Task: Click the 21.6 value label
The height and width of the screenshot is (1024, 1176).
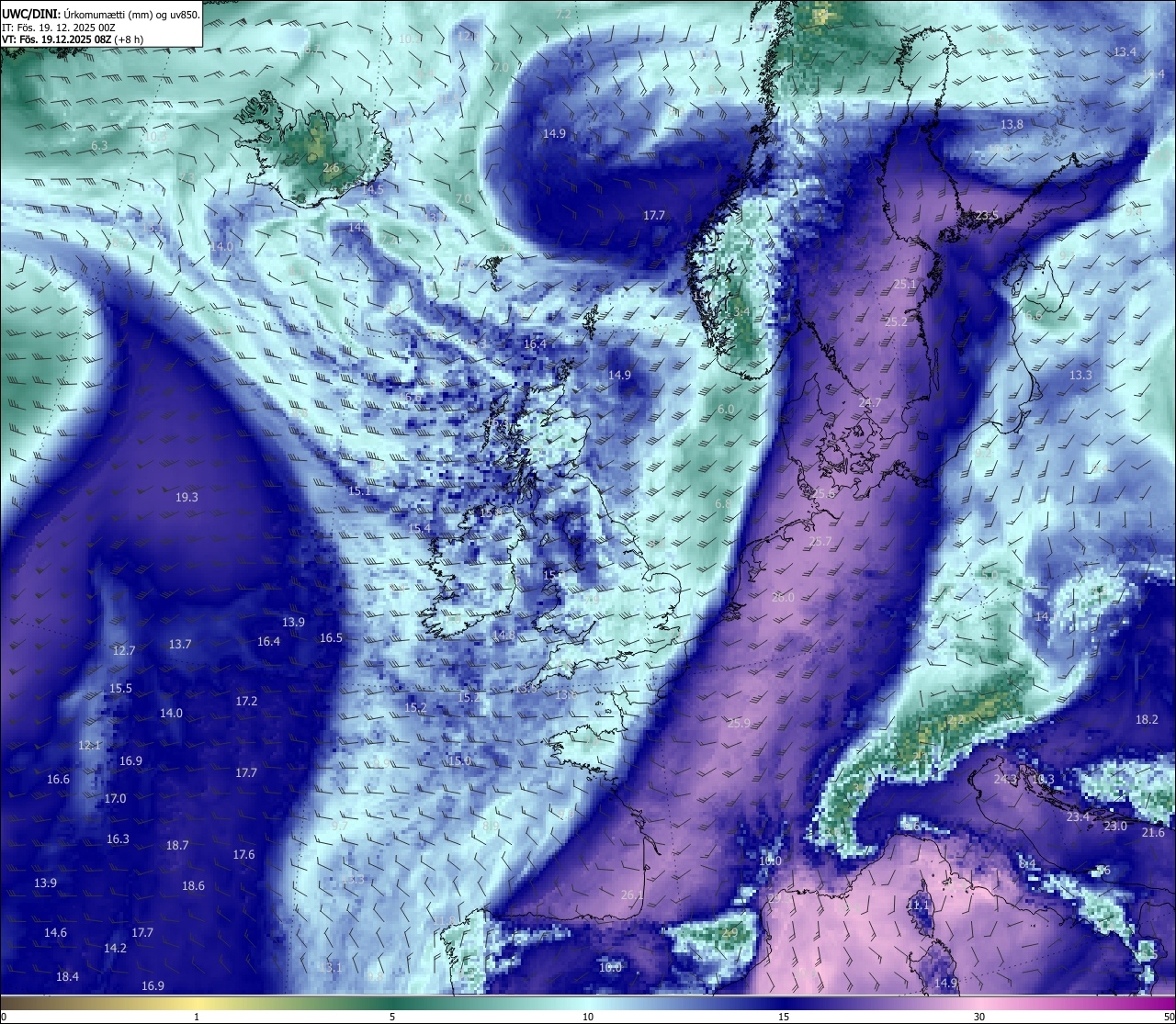Action: (x=1153, y=832)
